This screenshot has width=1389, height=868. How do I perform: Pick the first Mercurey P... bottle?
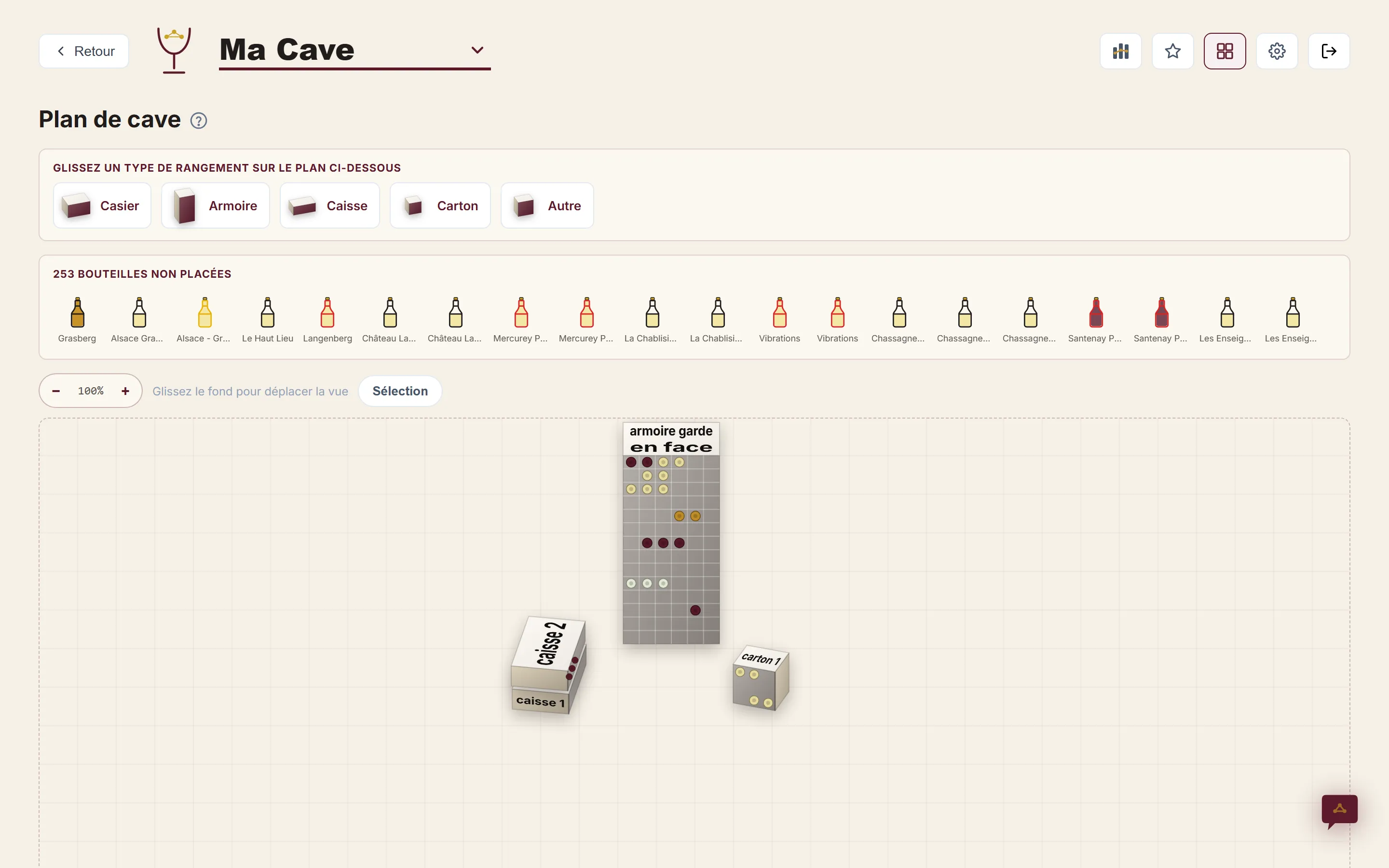coord(520,320)
